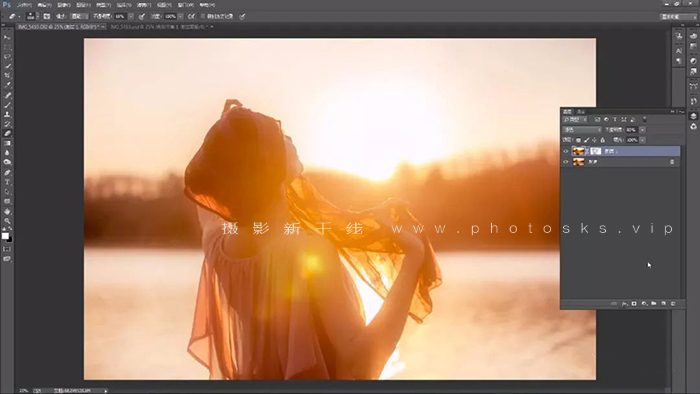Select the Healing Brush tool
The image size is (700, 394).
point(7,95)
